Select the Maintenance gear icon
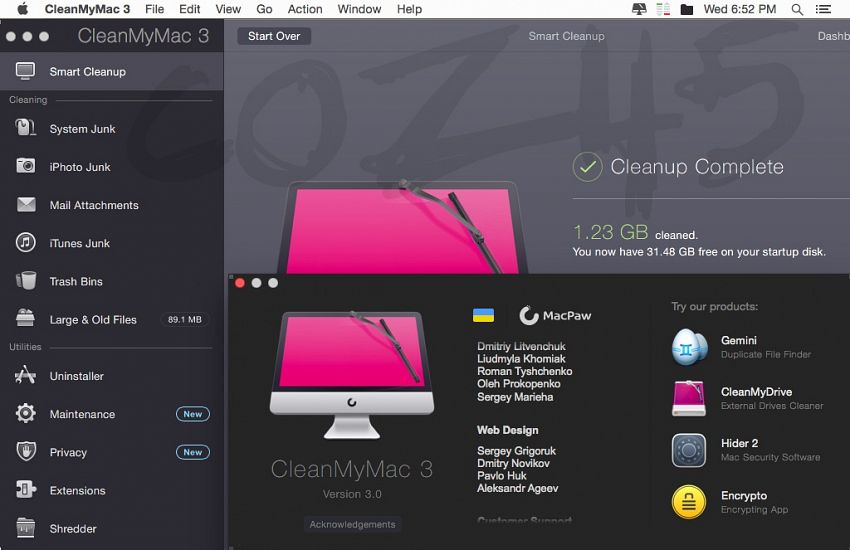The height and width of the screenshot is (550, 850). click(25, 413)
